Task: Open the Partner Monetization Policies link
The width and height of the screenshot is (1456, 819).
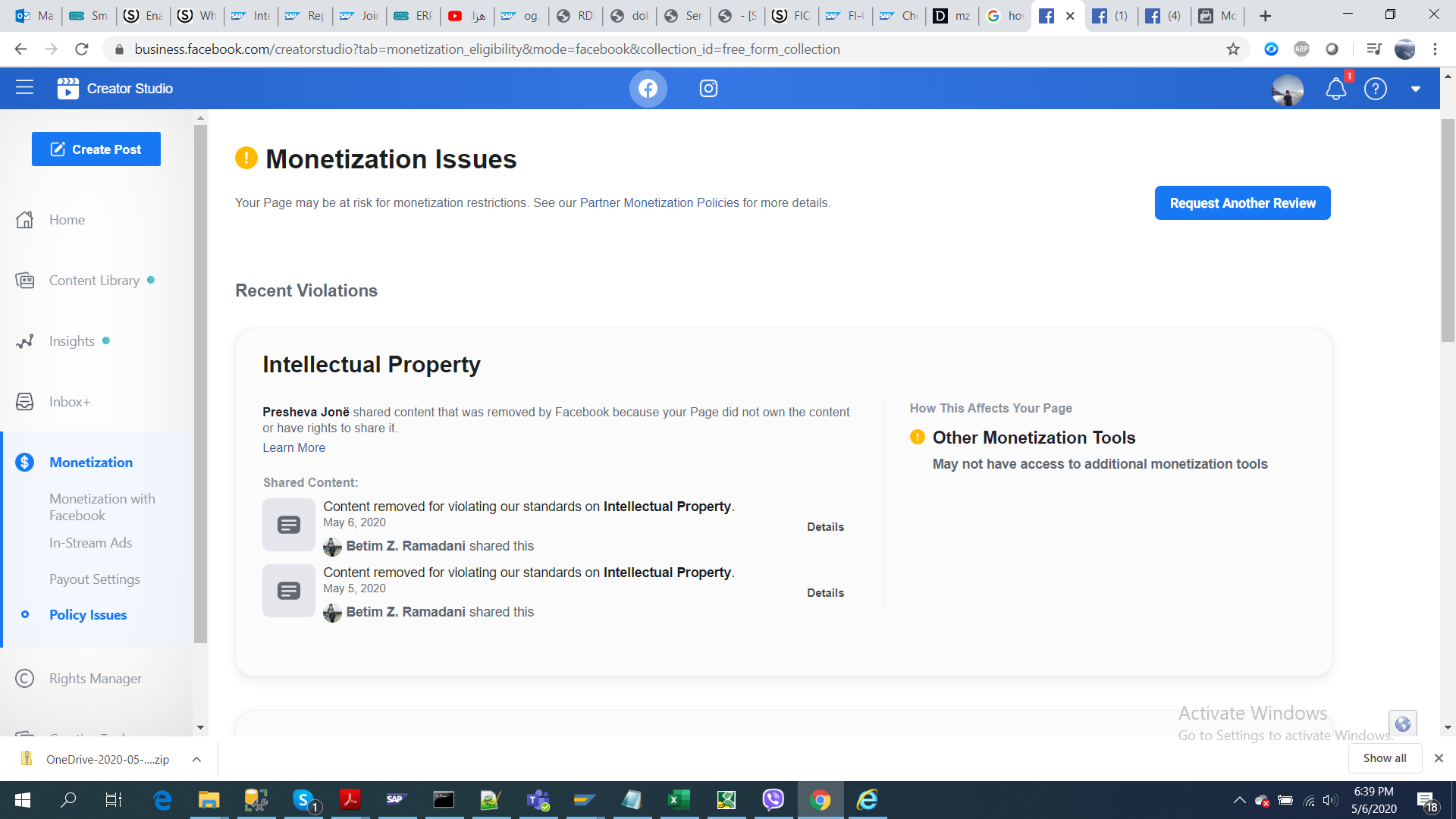Action: coord(659,203)
